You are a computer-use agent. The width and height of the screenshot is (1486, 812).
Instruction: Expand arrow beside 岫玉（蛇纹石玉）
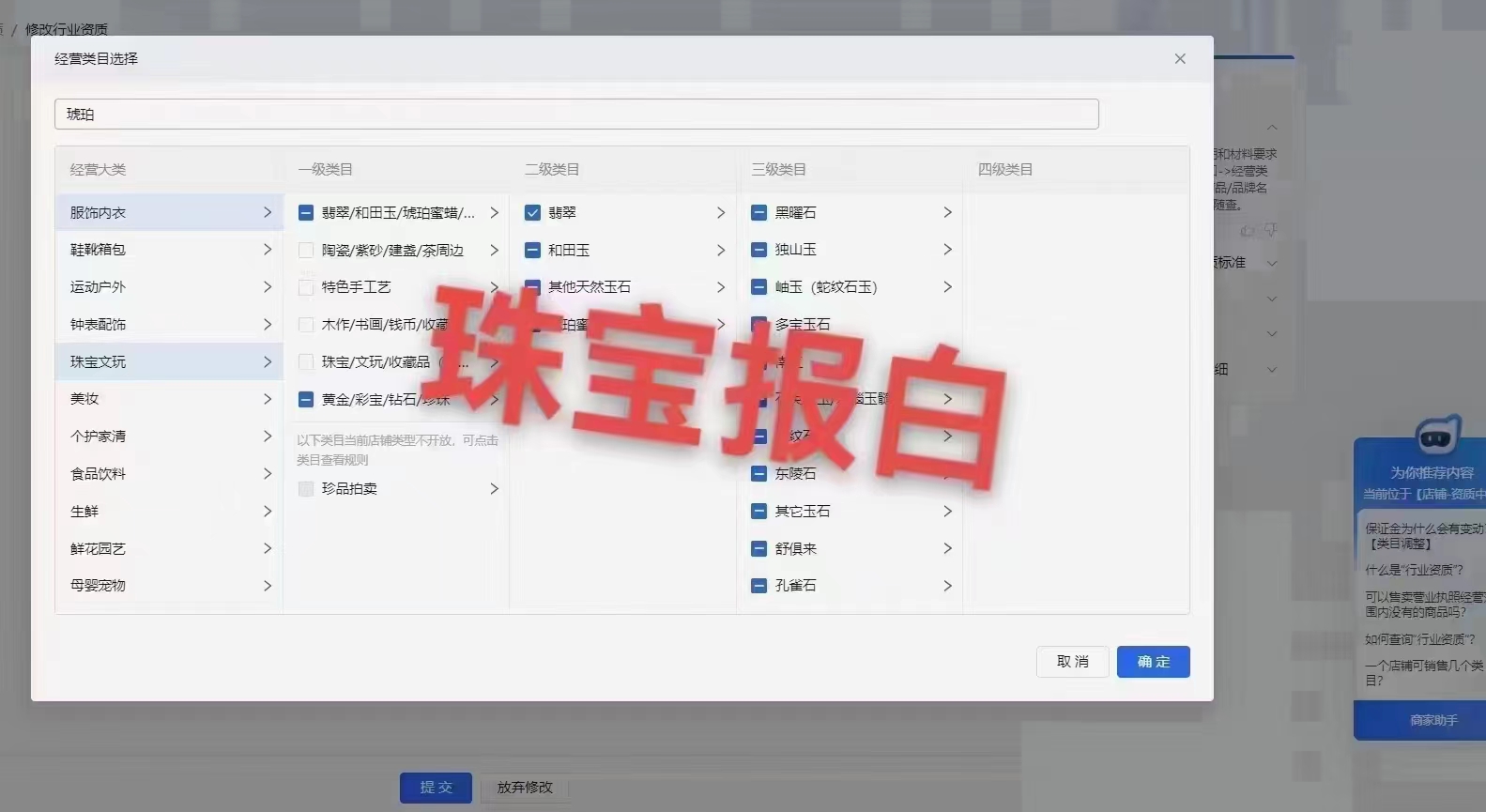coord(947,287)
